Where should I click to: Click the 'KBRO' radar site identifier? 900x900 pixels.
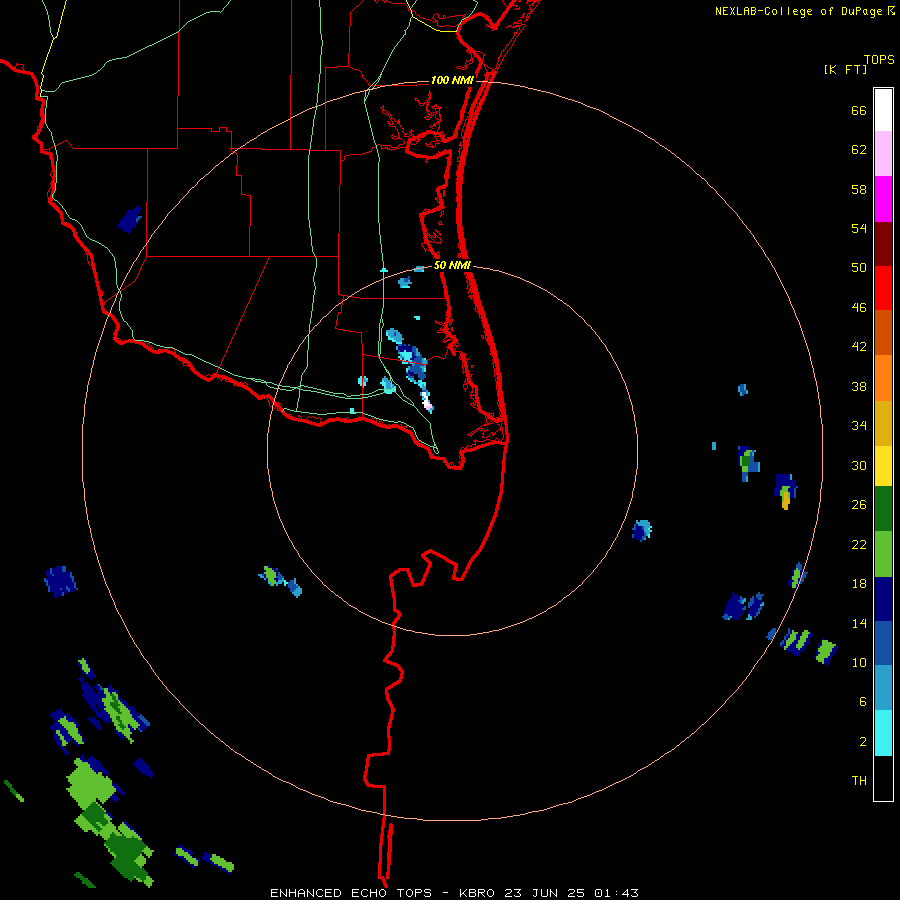coord(479,893)
